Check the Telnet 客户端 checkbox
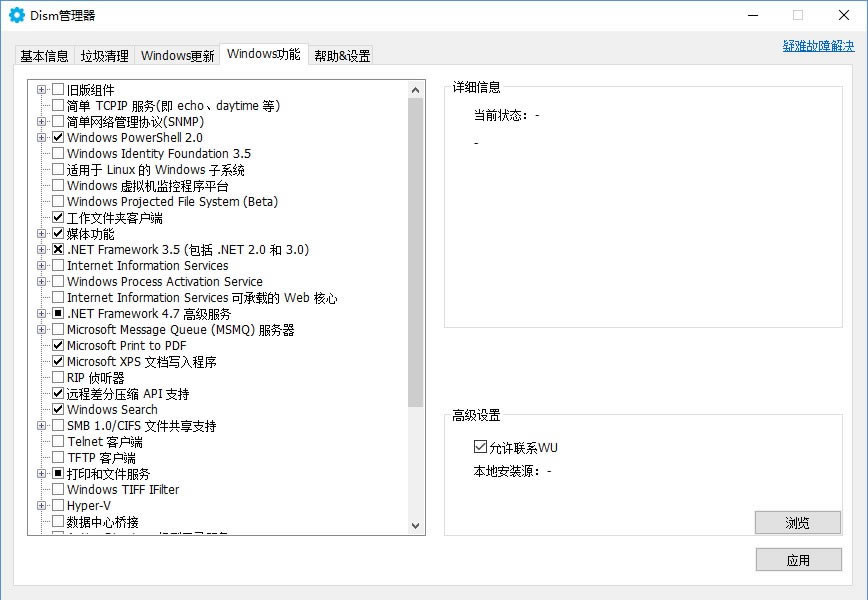Image resolution: width=868 pixels, height=600 pixels. point(58,441)
